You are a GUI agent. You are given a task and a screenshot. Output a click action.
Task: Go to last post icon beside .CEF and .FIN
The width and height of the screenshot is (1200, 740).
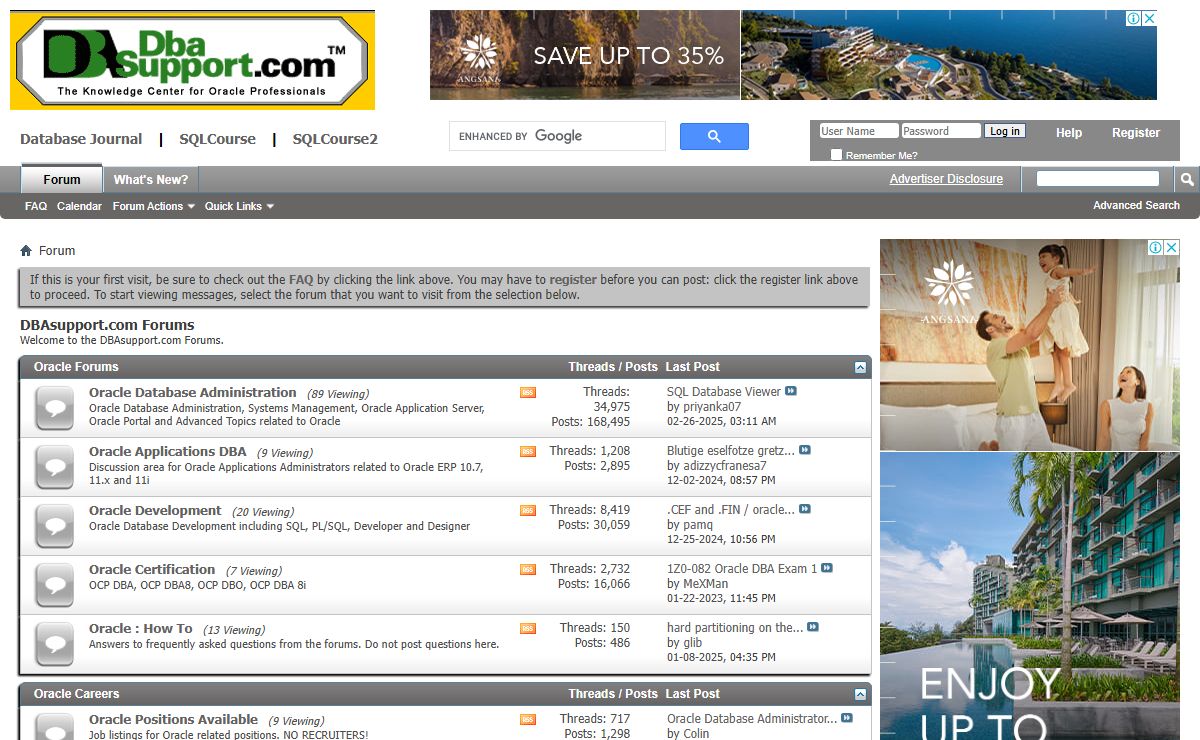[805, 509]
